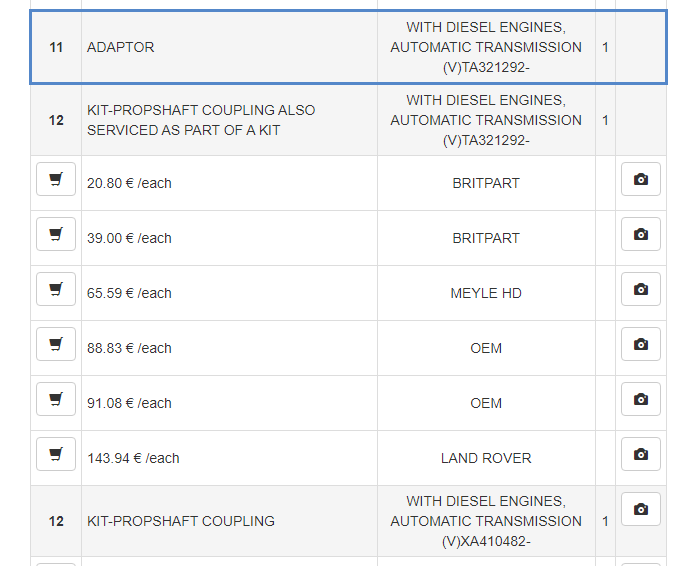Click the LAND ROVER brand cell

[486, 458]
